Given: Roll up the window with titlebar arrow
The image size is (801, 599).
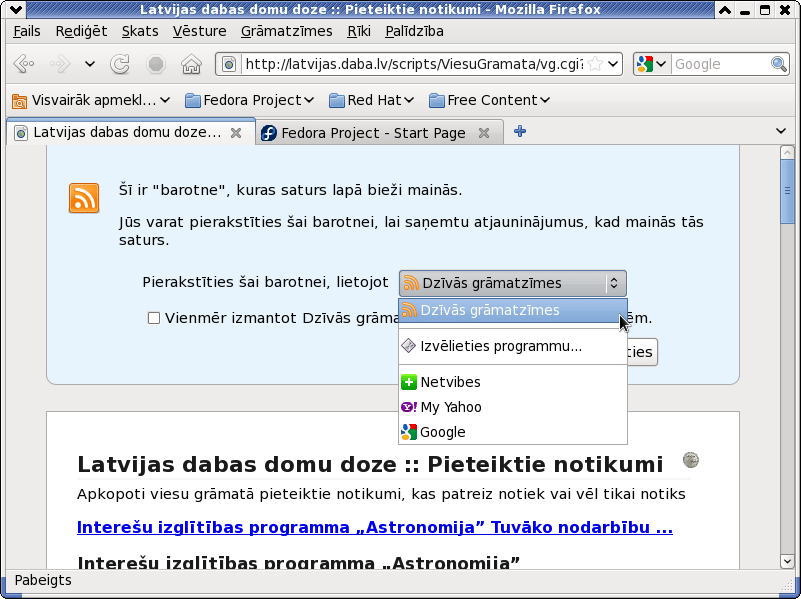Looking at the screenshot, I should point(725,9).
